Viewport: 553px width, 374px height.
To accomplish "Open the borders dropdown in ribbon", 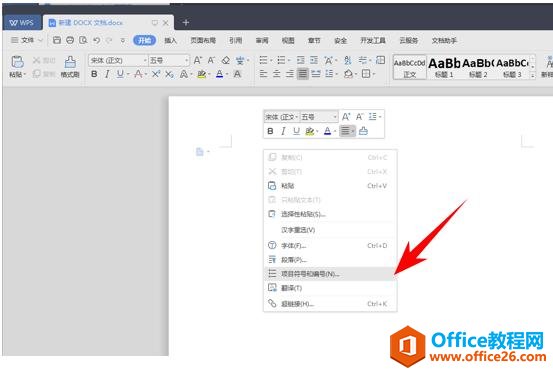I will (x=373, y=74).
